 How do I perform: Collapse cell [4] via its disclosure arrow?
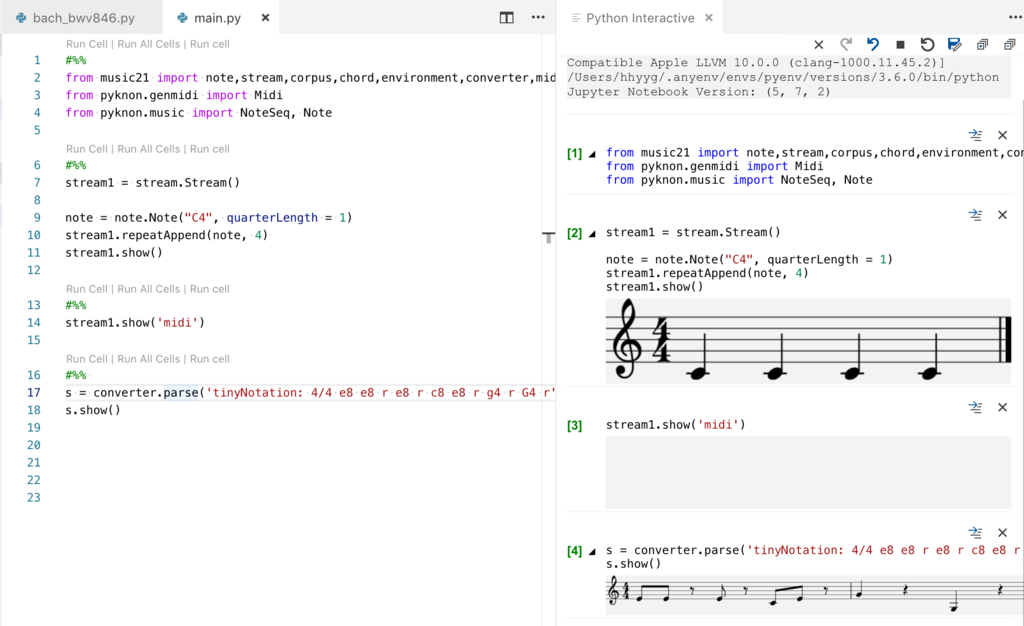(x=592, y=550)
